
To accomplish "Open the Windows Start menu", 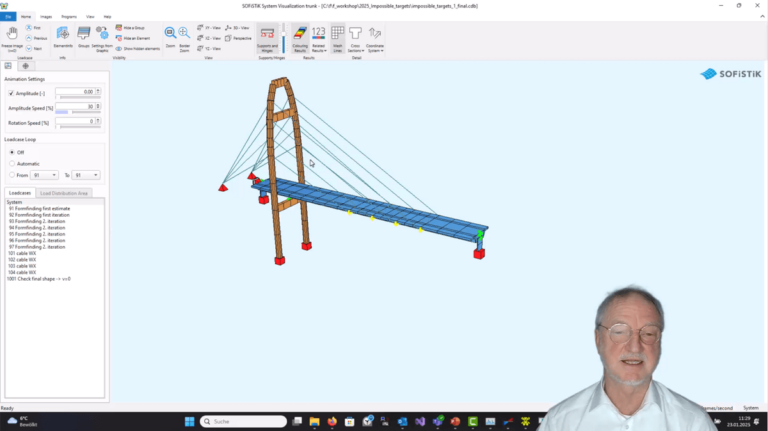I will coord(190,421).
